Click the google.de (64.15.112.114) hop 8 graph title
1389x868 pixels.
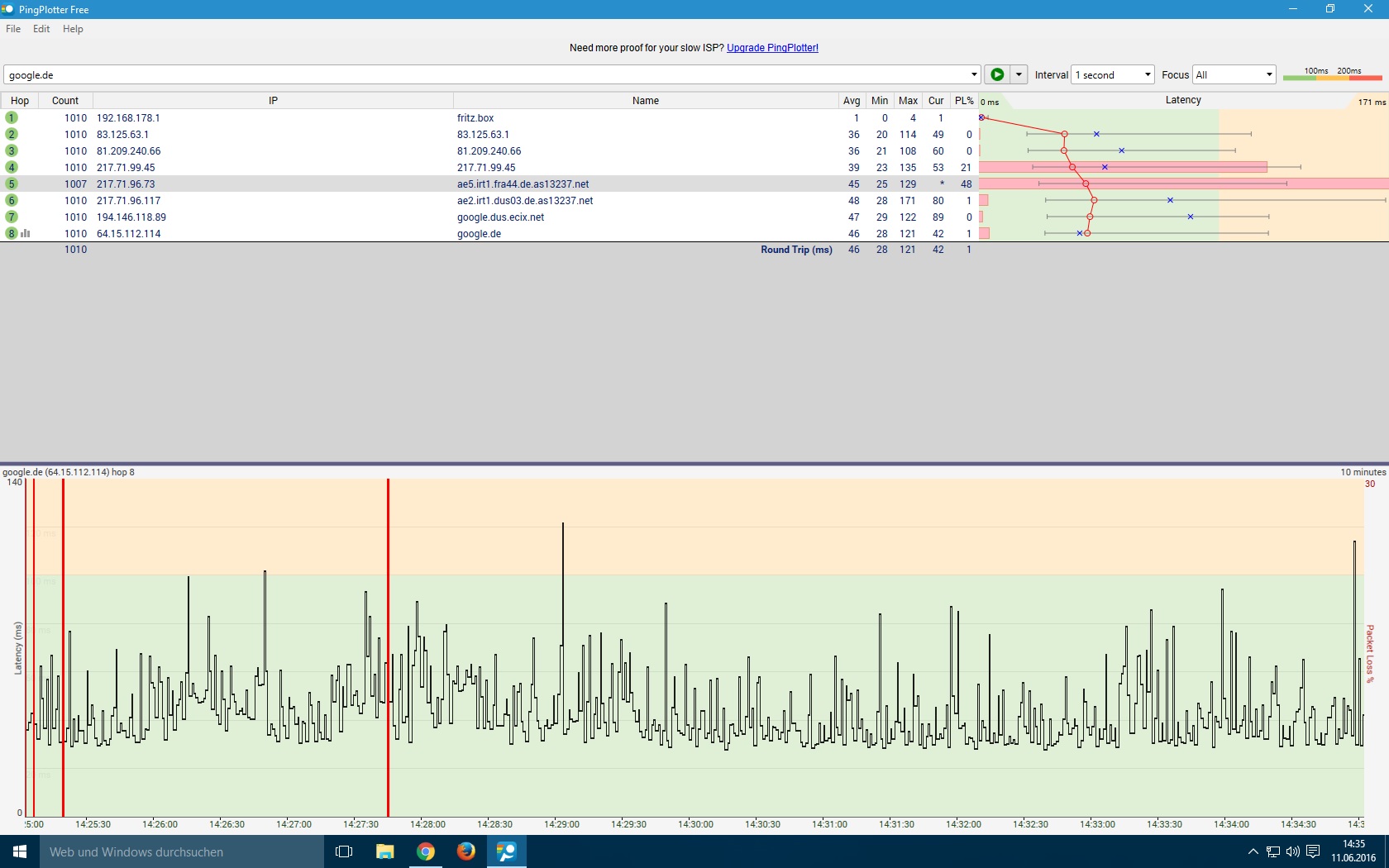pyautogui.click(x=69, y=472)
